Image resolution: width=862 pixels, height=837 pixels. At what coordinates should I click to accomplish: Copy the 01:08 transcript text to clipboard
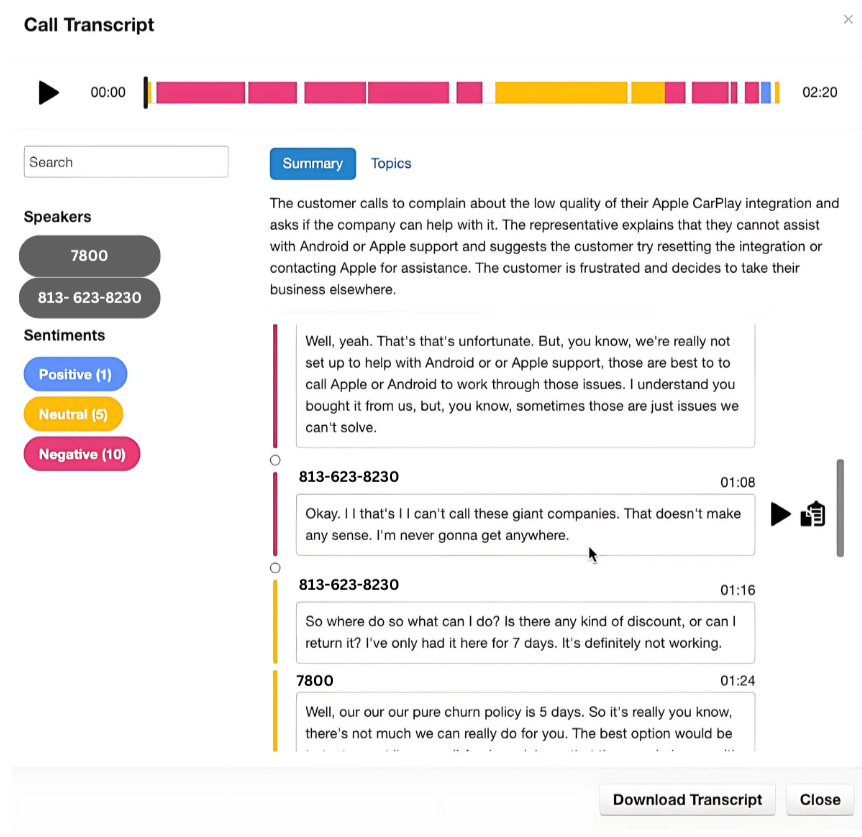[813, 514]
